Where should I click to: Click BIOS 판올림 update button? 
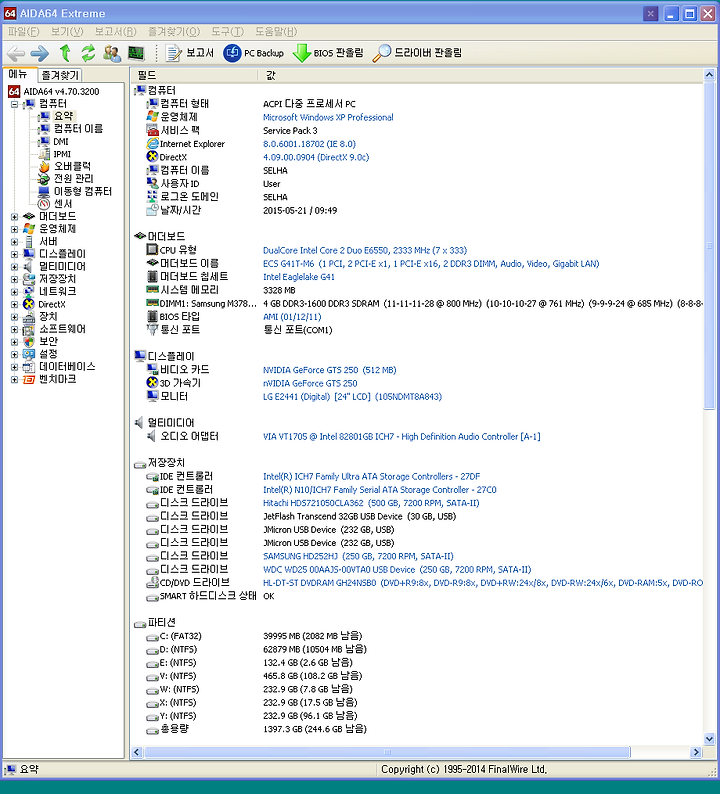click(x=328, y=53)
